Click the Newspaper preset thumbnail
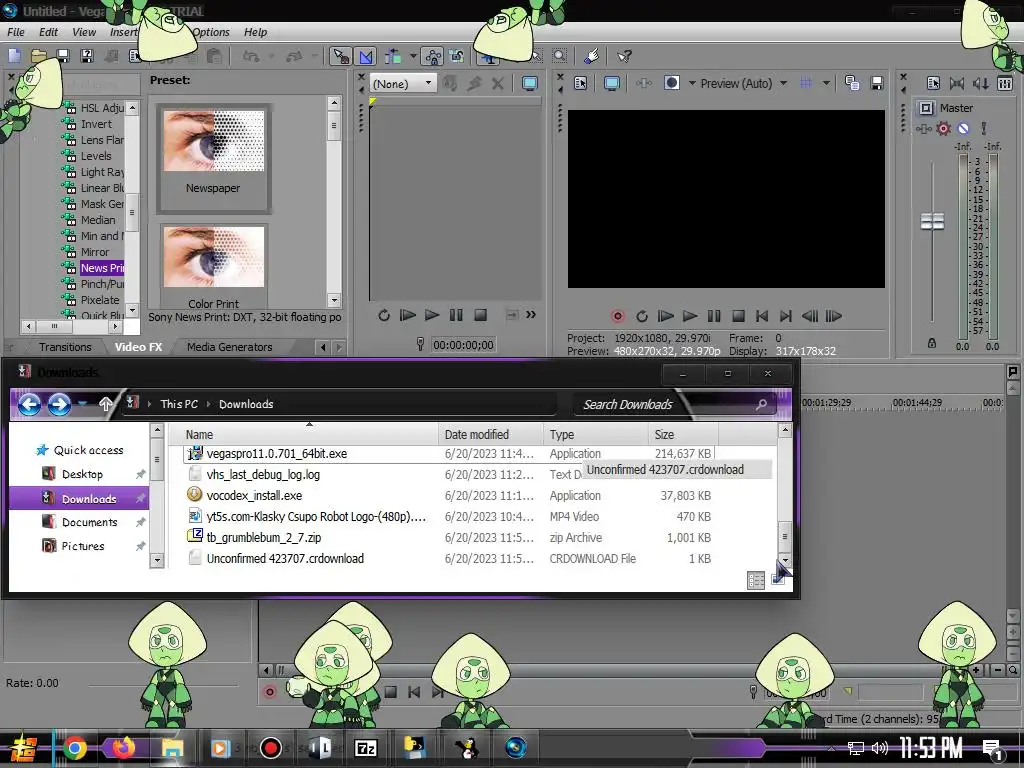1024x768 pixels. tap(214, 141)
